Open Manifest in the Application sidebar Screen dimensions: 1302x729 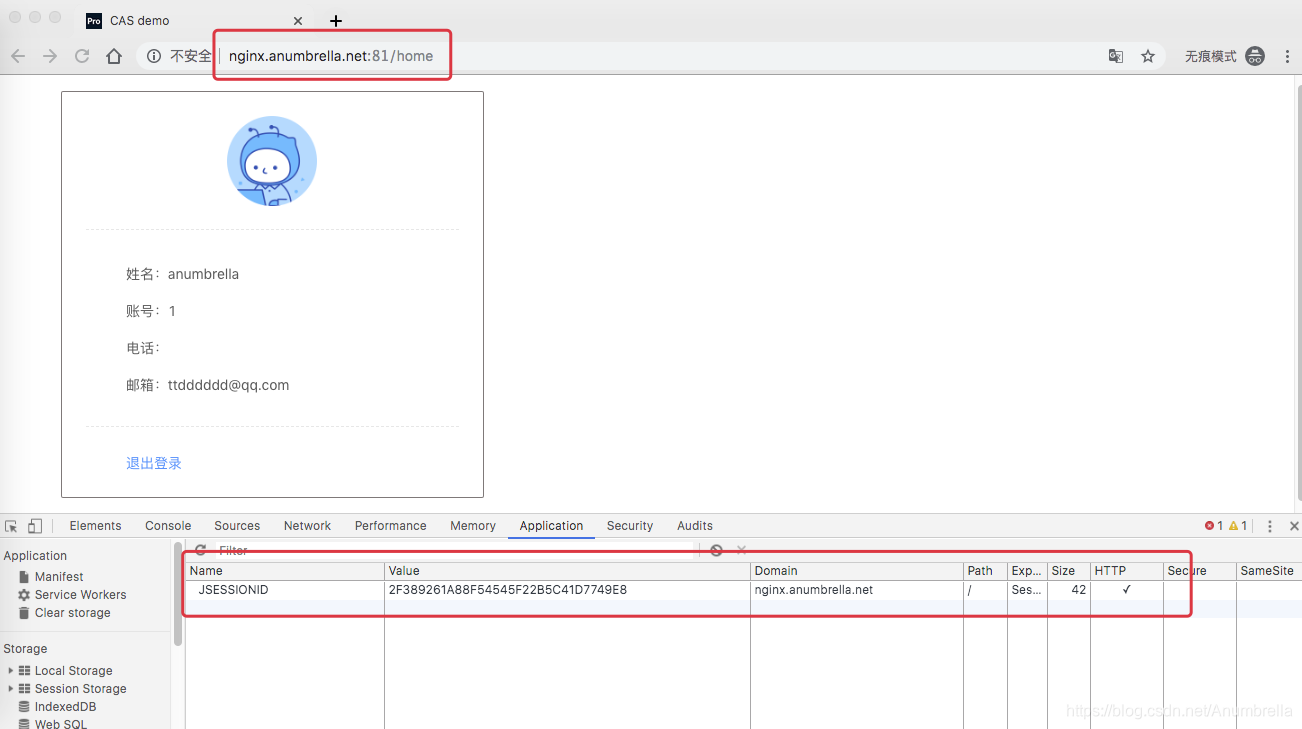(x=59, y=577)
